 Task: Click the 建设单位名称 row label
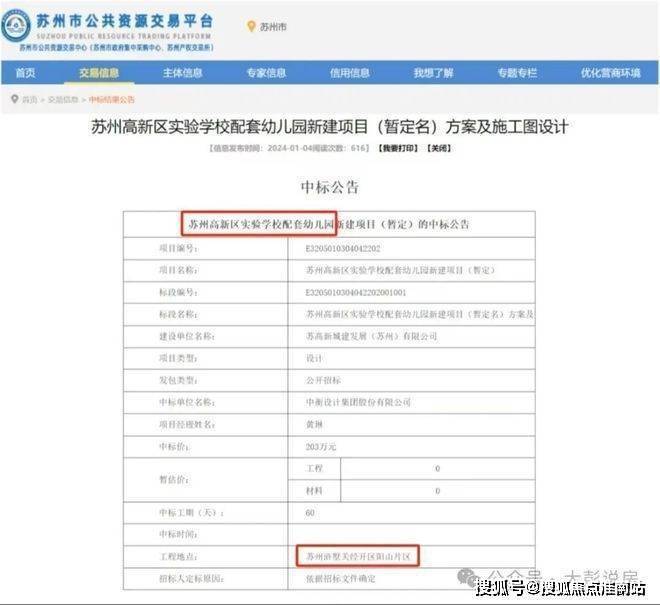click(187, 336)
